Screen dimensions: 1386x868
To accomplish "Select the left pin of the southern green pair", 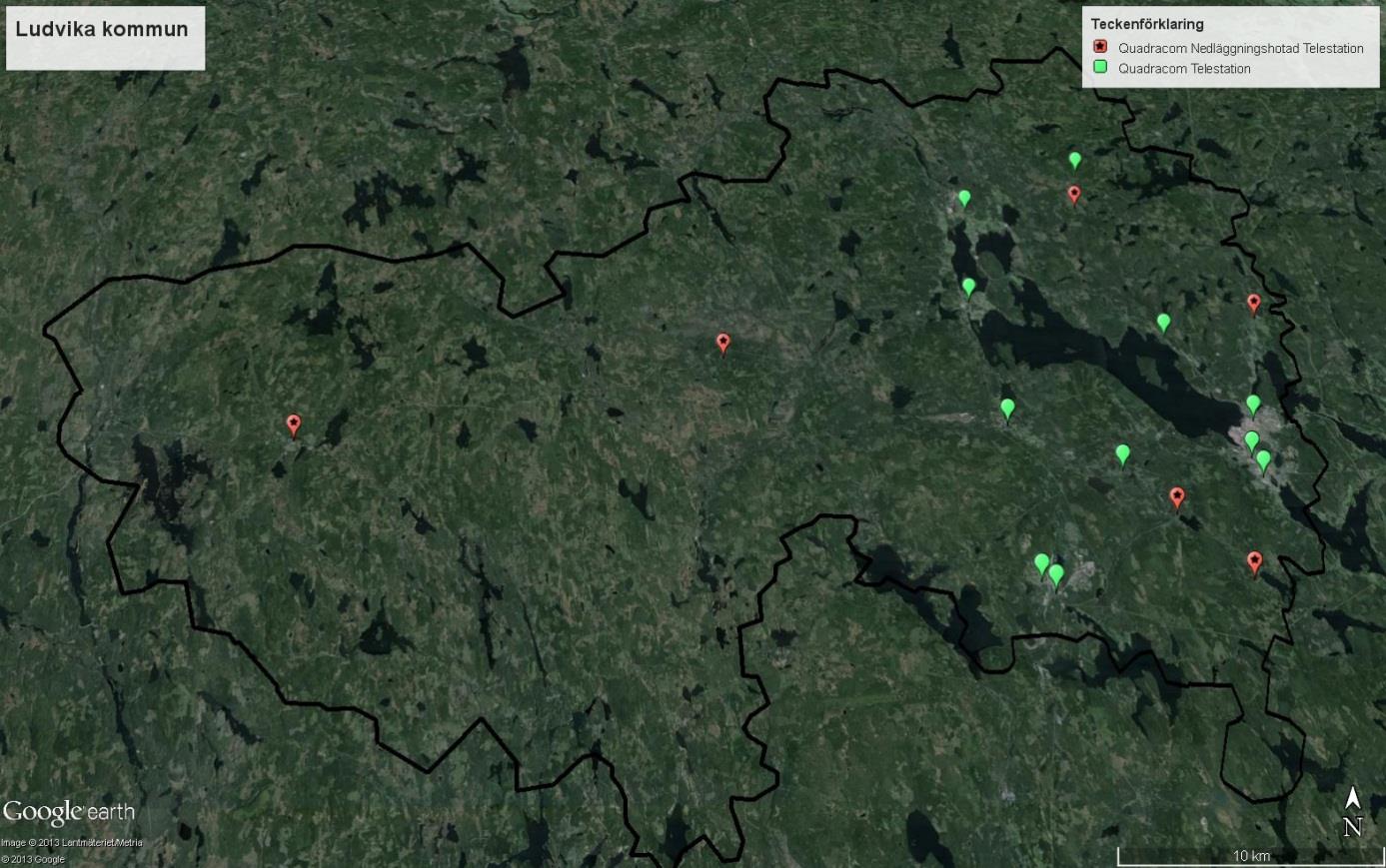I will [1042, 564].
